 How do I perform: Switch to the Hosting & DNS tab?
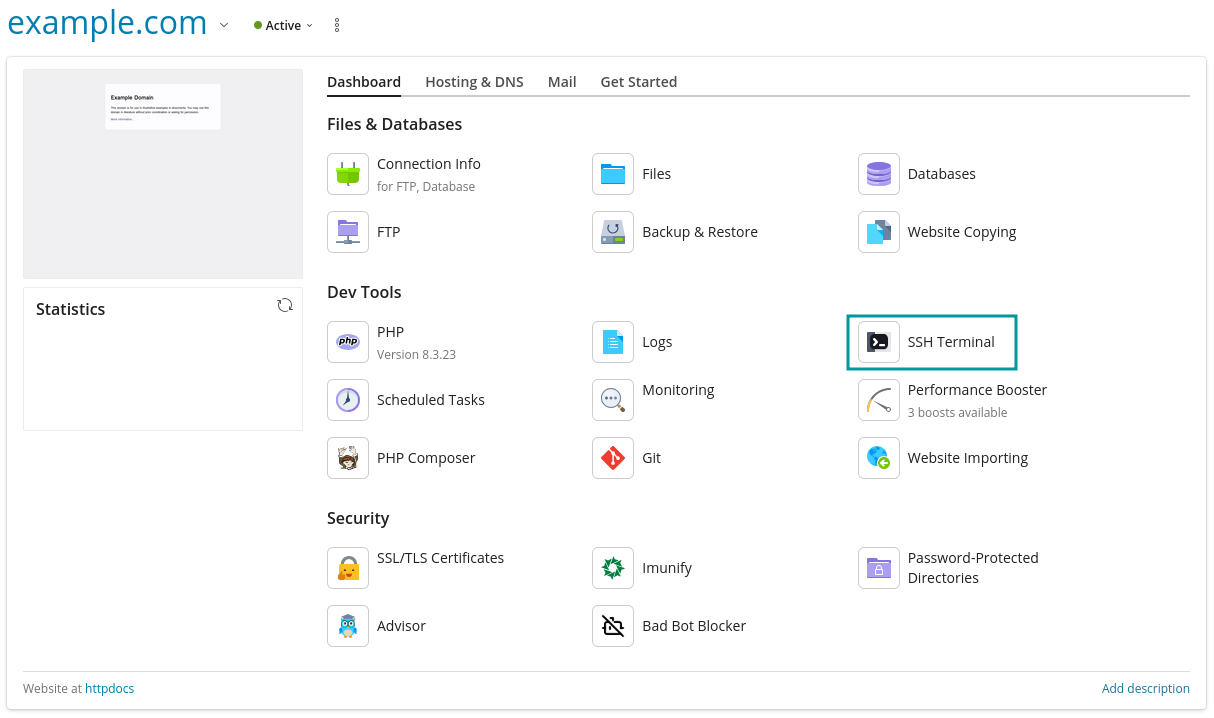[474, 82]
